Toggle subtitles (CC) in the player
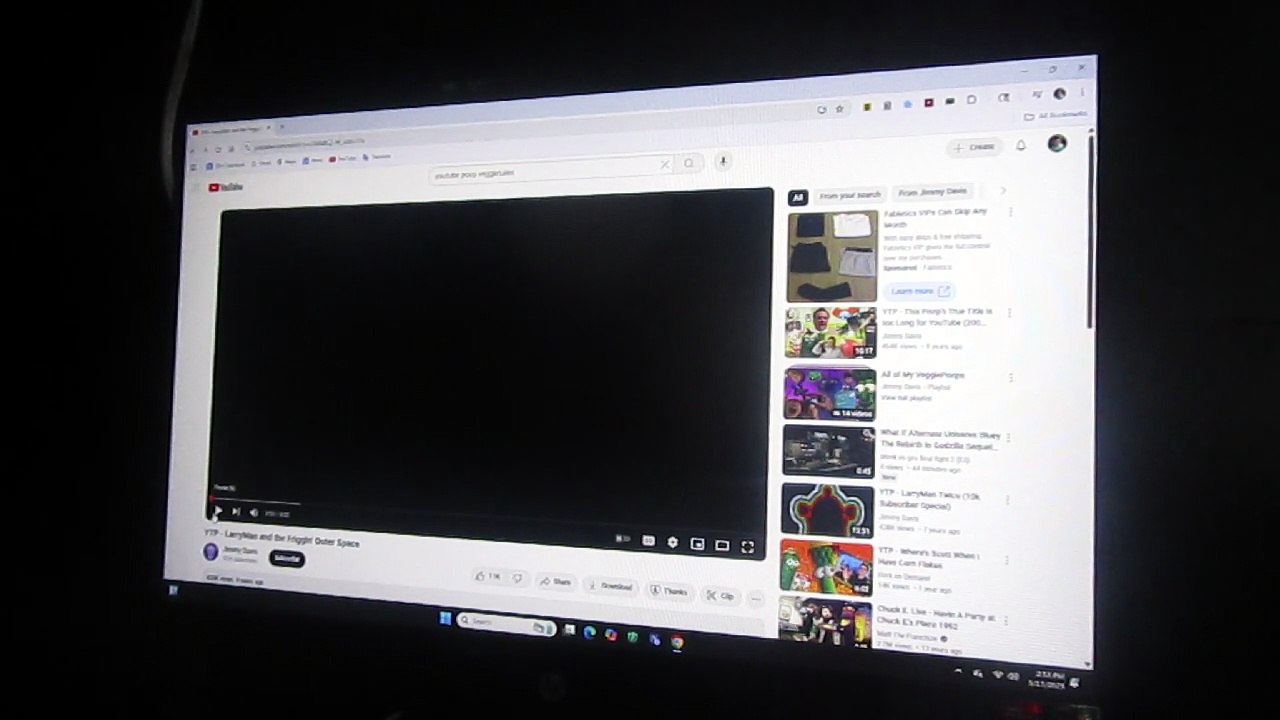The width and height of the screenshot is (1280, 720). [x=648, y=541]
